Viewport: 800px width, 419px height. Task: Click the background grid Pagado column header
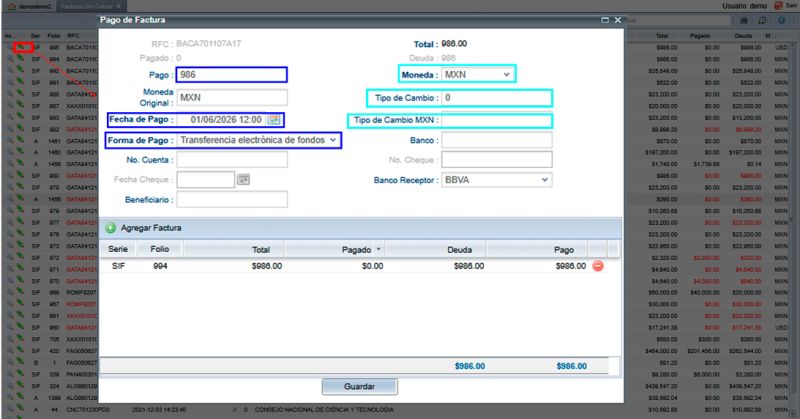click(700, 36)
